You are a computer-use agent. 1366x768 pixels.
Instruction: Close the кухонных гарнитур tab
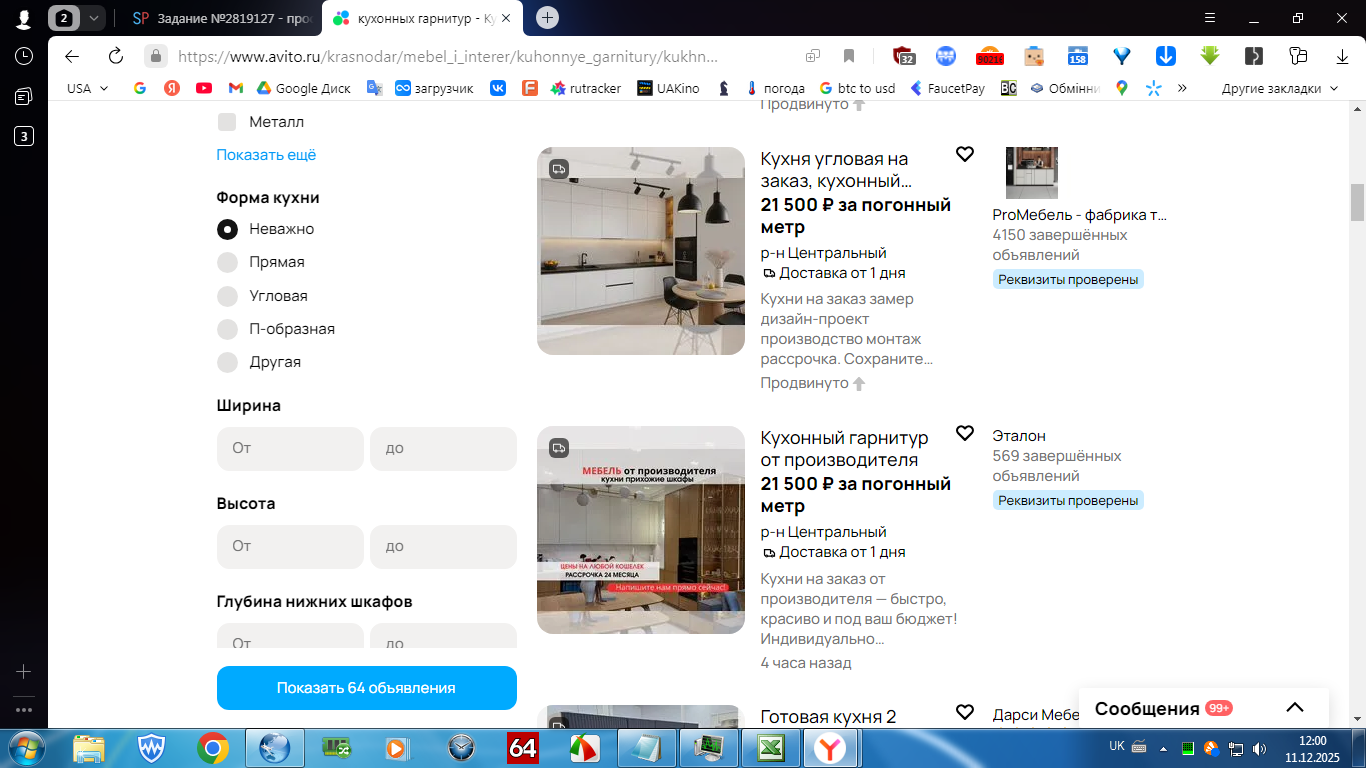(x=505, y=18)
